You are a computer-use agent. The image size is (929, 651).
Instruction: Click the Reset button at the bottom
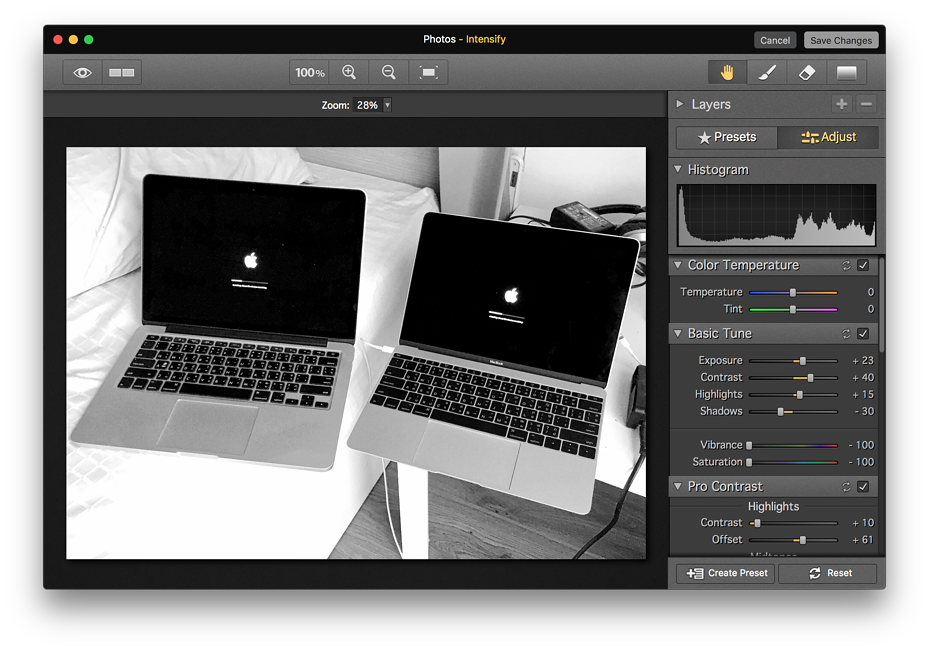point(828,573)
